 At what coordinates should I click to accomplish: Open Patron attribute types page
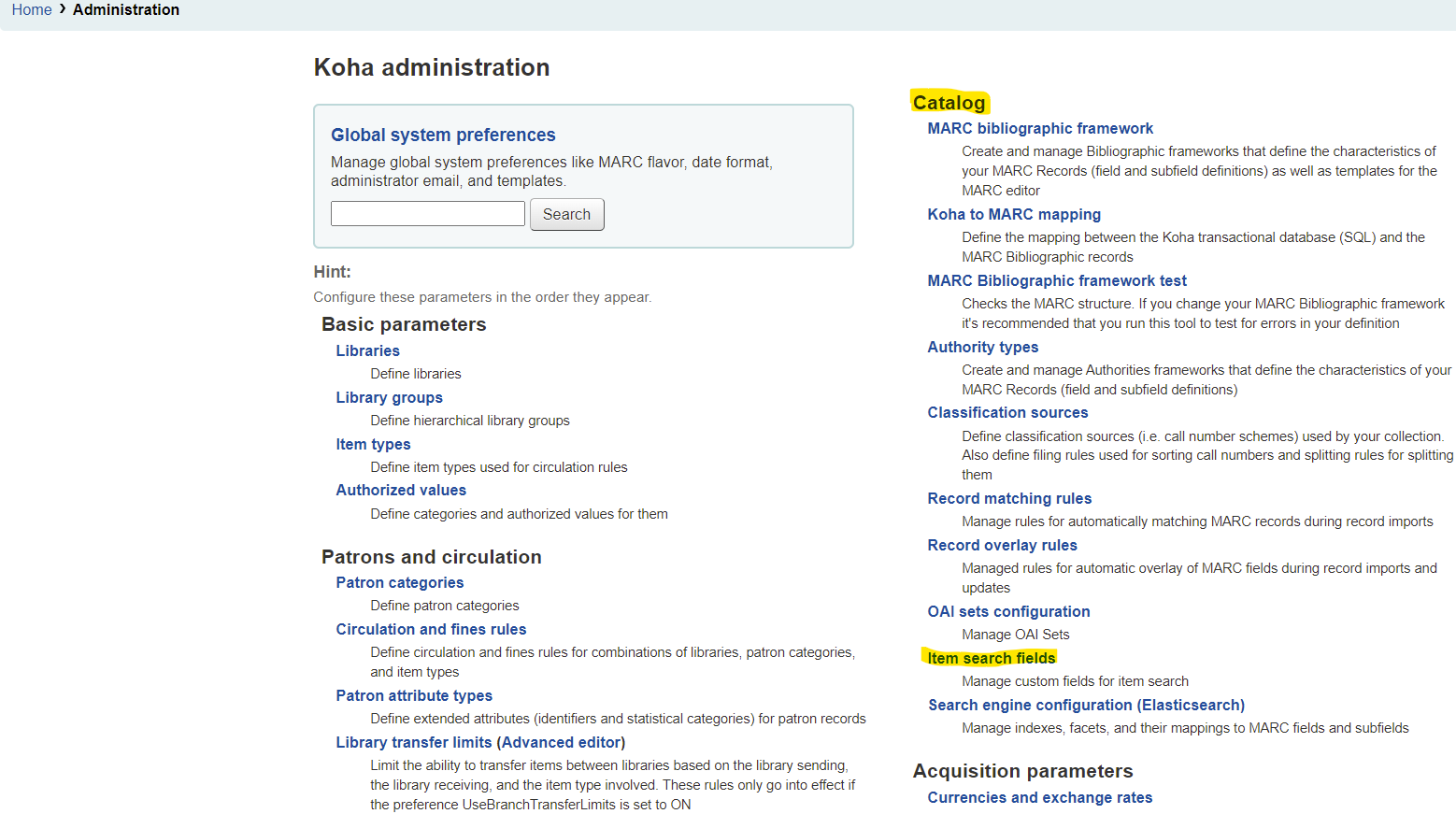coord(414,695)
